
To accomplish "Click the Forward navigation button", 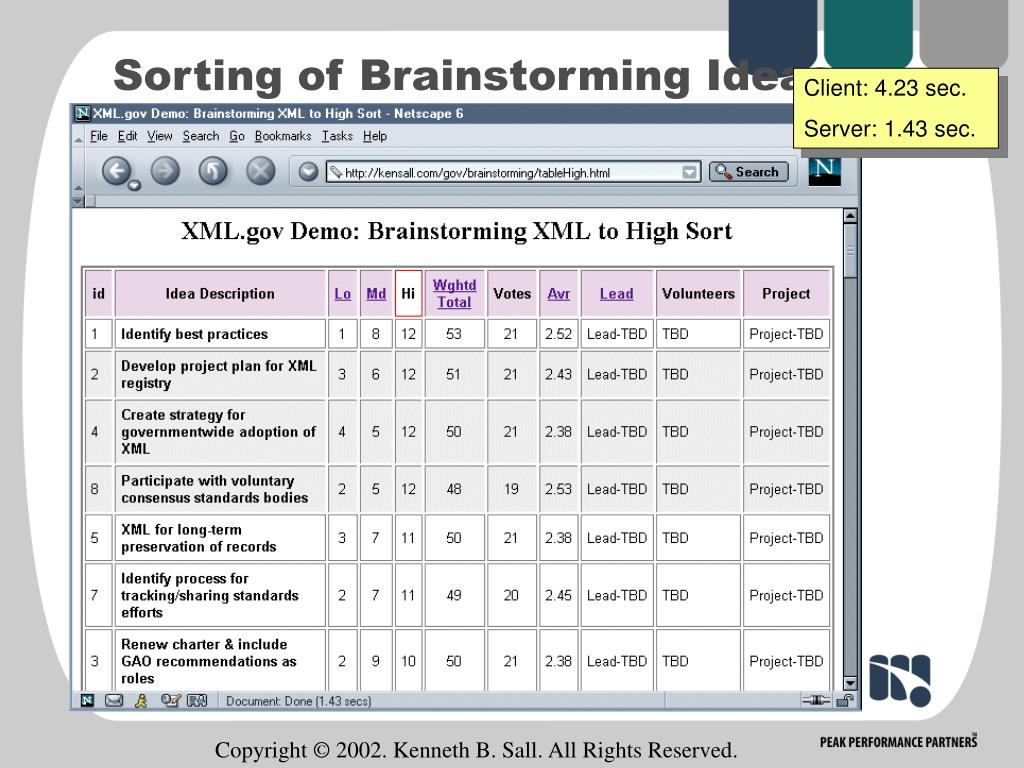I will pyautogui.click(x=165, y=171).
